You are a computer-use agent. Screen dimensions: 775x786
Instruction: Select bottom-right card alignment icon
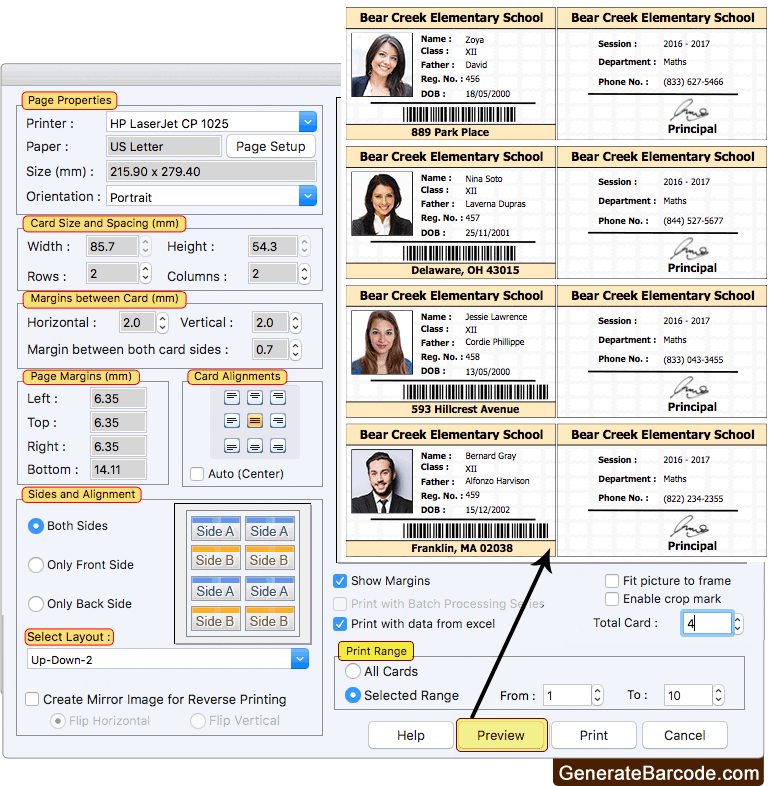click(278, 446)
